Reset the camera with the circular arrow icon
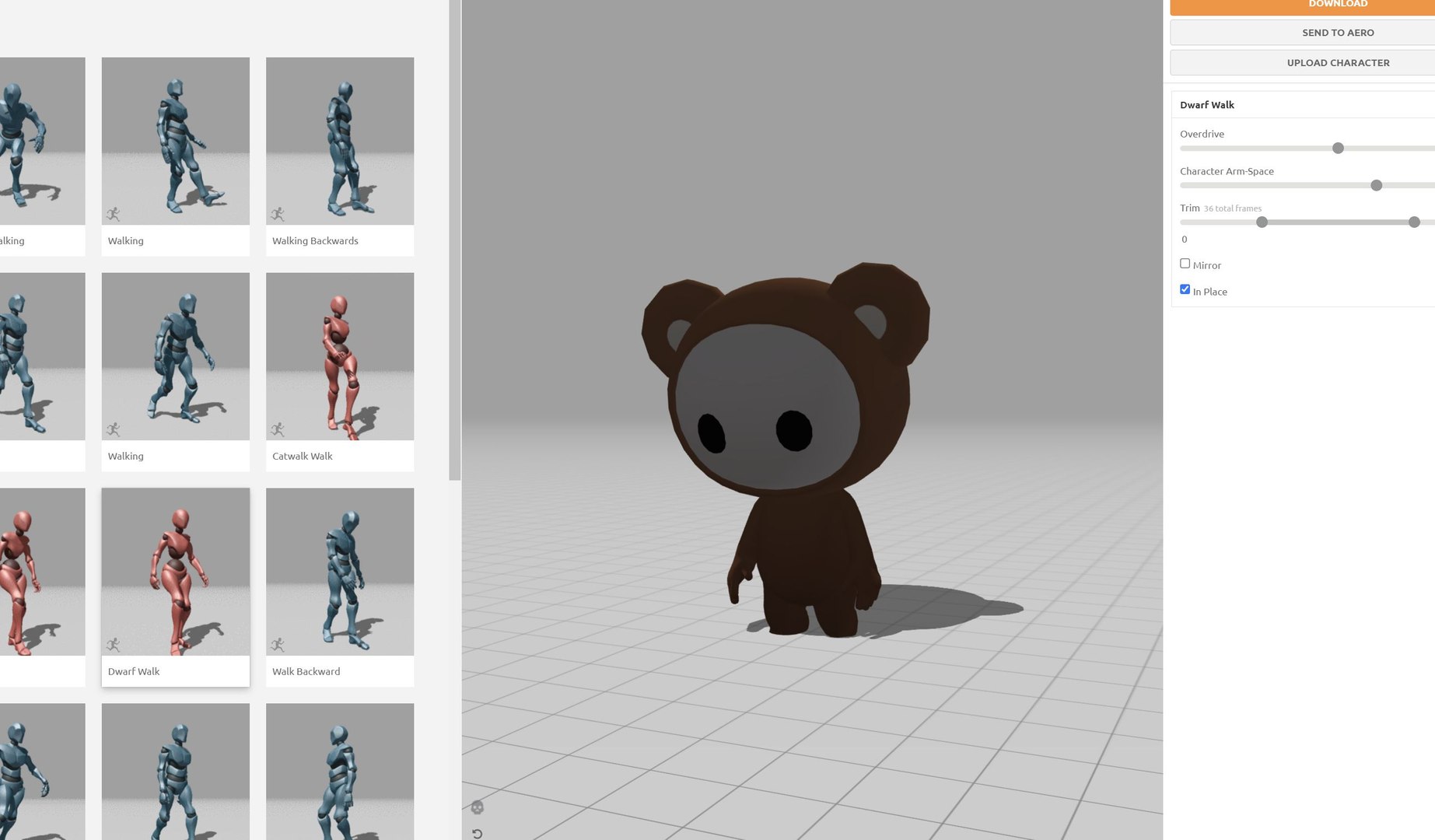 [x=478, y=834]
